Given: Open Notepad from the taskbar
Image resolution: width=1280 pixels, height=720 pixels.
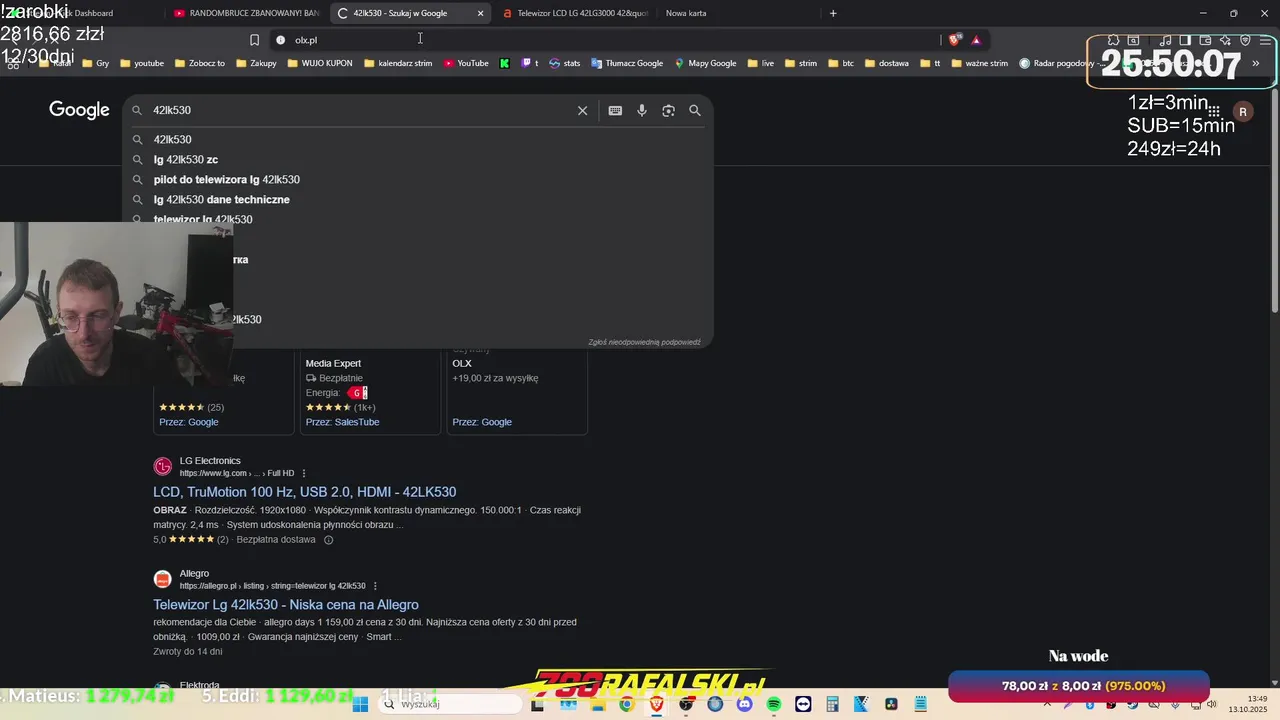Looking at the screenshot, I should click(x=921, y=704).
